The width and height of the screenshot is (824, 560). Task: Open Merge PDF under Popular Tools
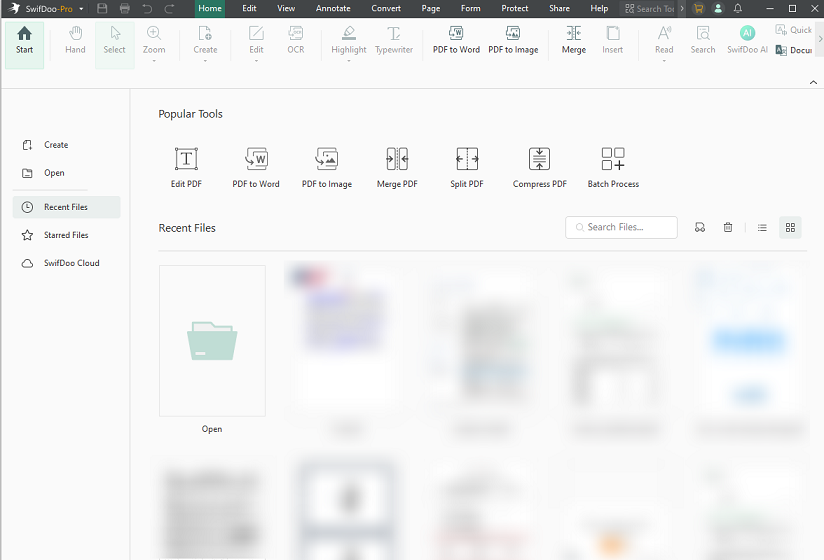coord(397,168)
